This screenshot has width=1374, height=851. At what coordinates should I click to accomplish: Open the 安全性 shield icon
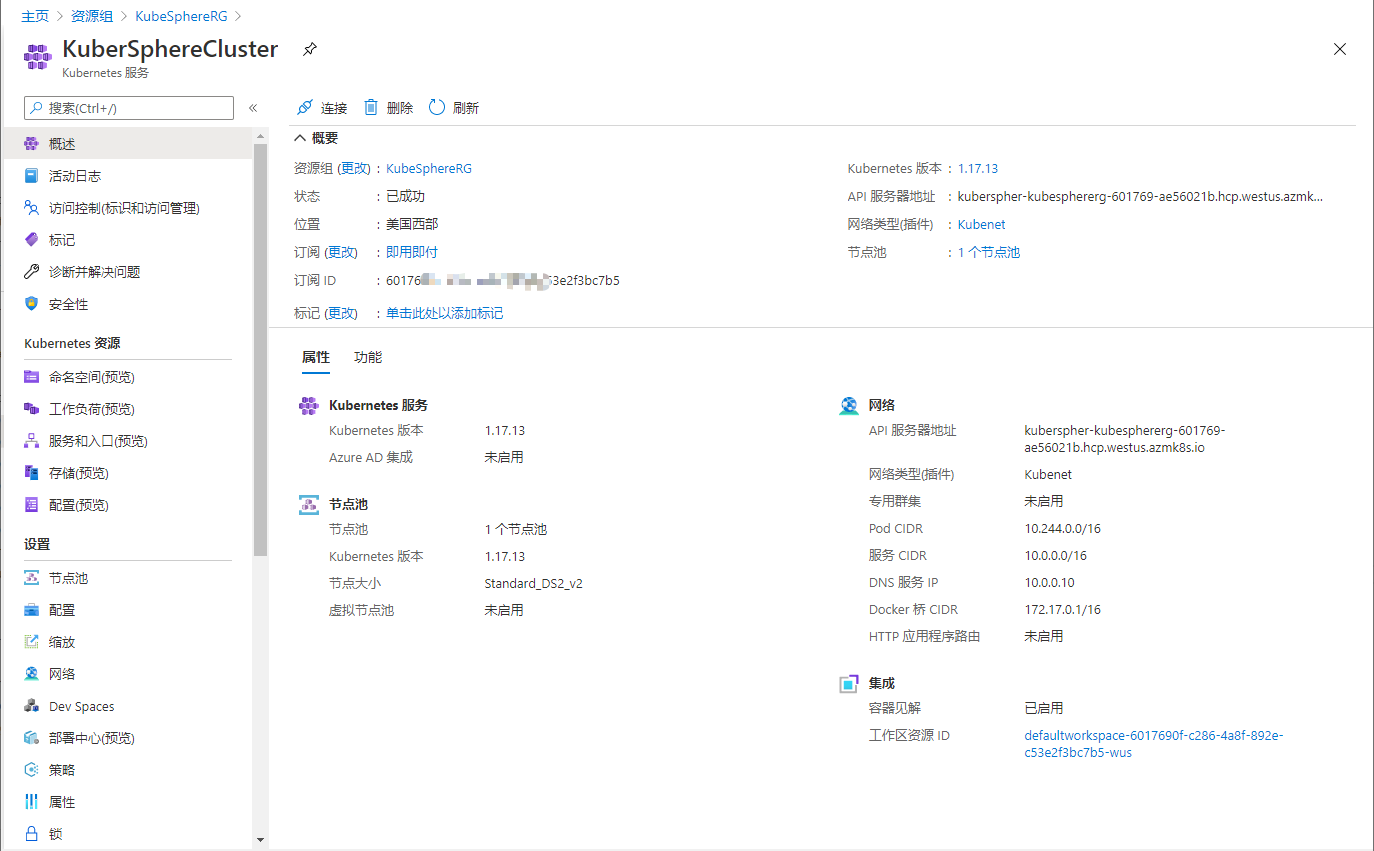[x=32, y=304]
